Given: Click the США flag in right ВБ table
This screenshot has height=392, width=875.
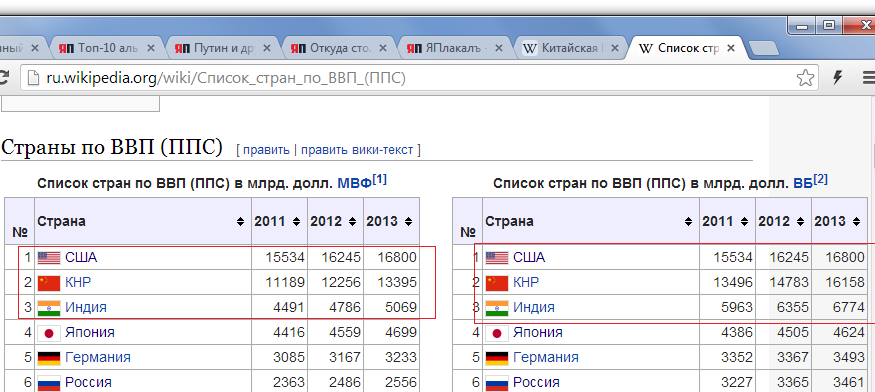Looking at the screenshot, I should tap(497, 258).
